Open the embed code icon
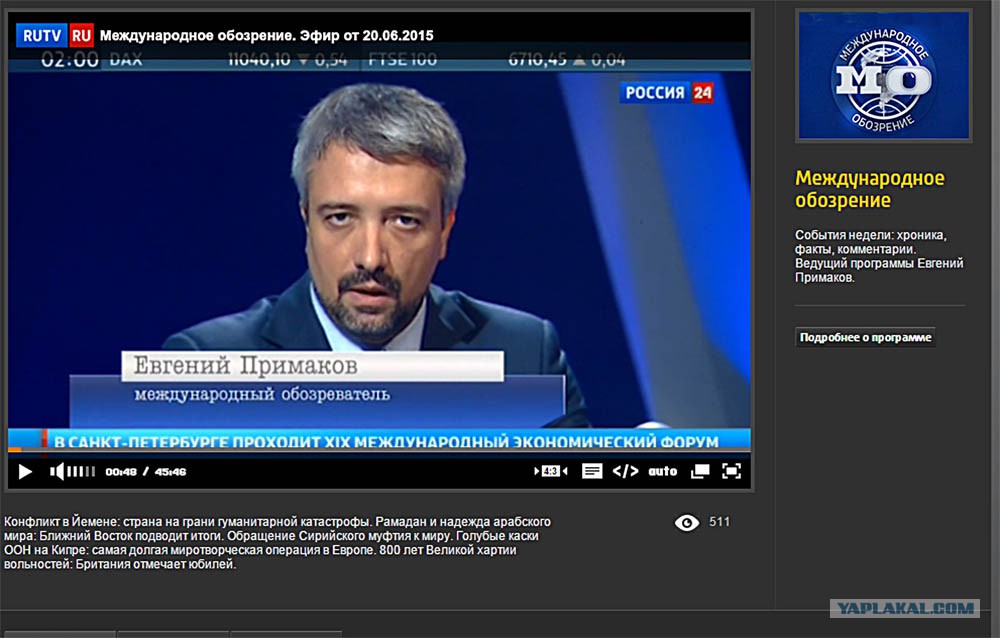 click(625, 471)
